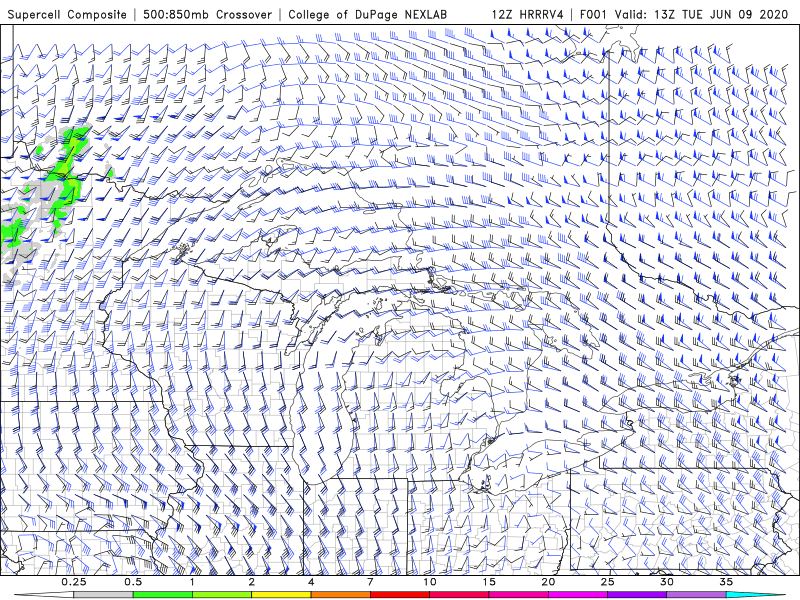
Task: Select the pink legend swatch between 15 and 20
Action: point(518,595)
